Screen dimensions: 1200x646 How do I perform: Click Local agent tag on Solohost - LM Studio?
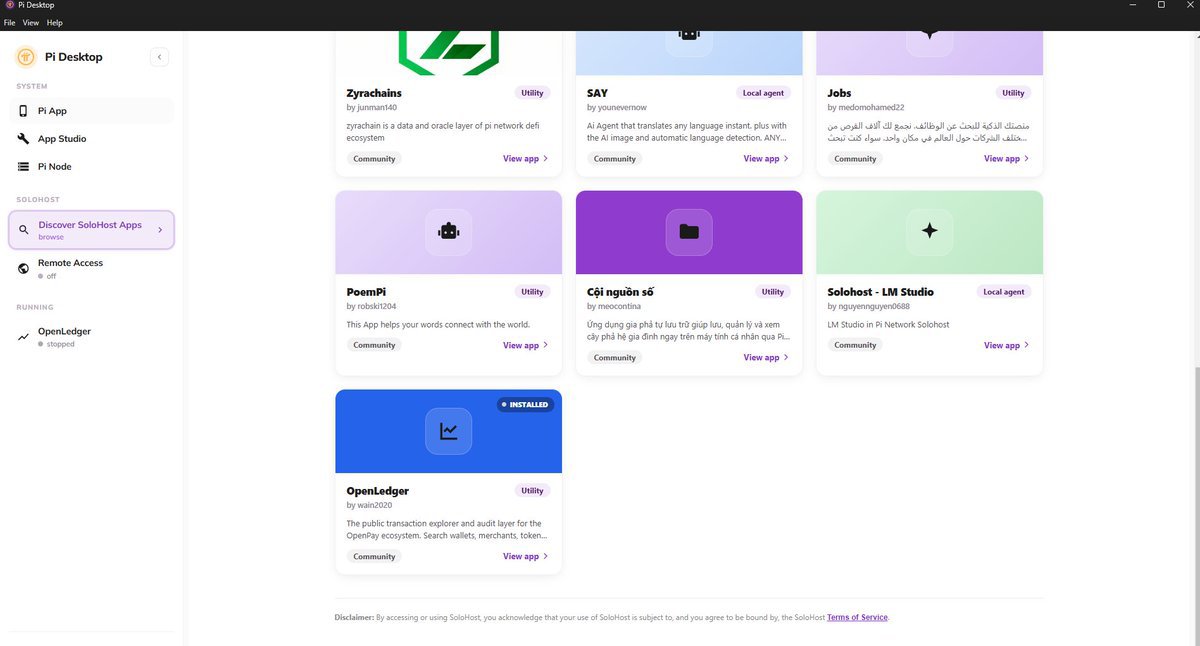tap(1004, 292)
